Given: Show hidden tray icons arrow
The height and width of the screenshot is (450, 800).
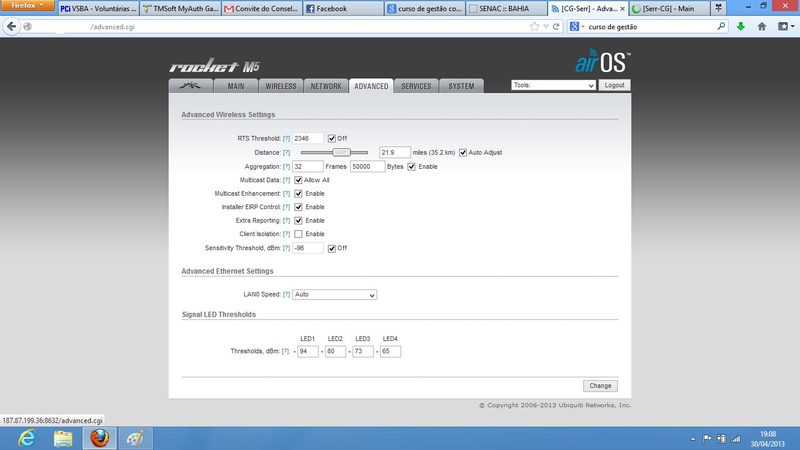Looking at the screenshot, I should (693, 439).
